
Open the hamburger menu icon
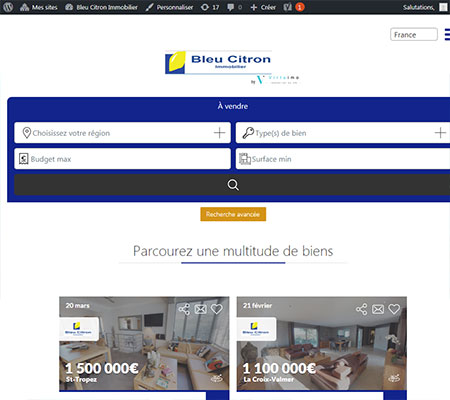[x=447, y=34]
